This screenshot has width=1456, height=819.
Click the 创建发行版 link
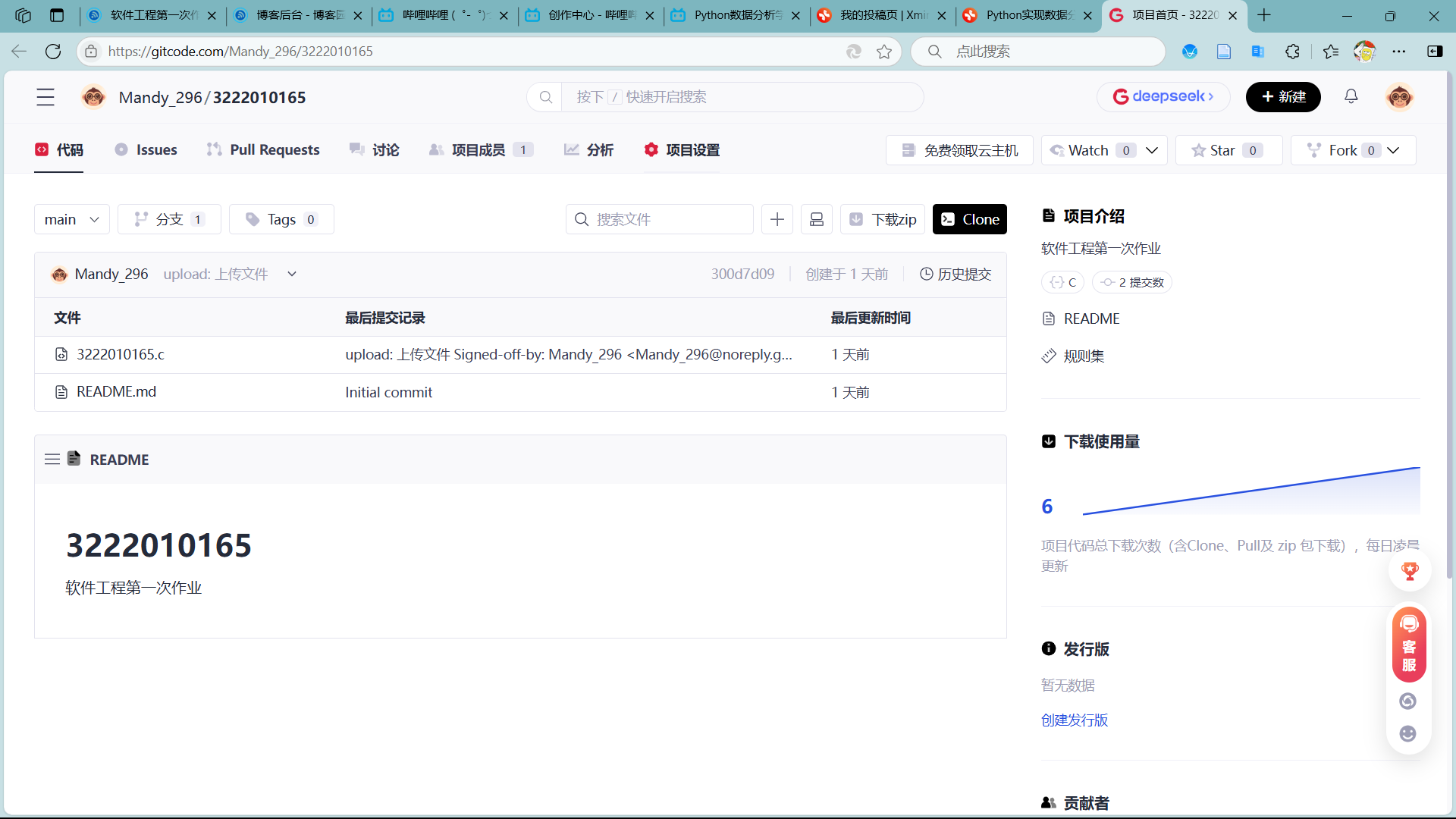click(x=1074, y=720)
